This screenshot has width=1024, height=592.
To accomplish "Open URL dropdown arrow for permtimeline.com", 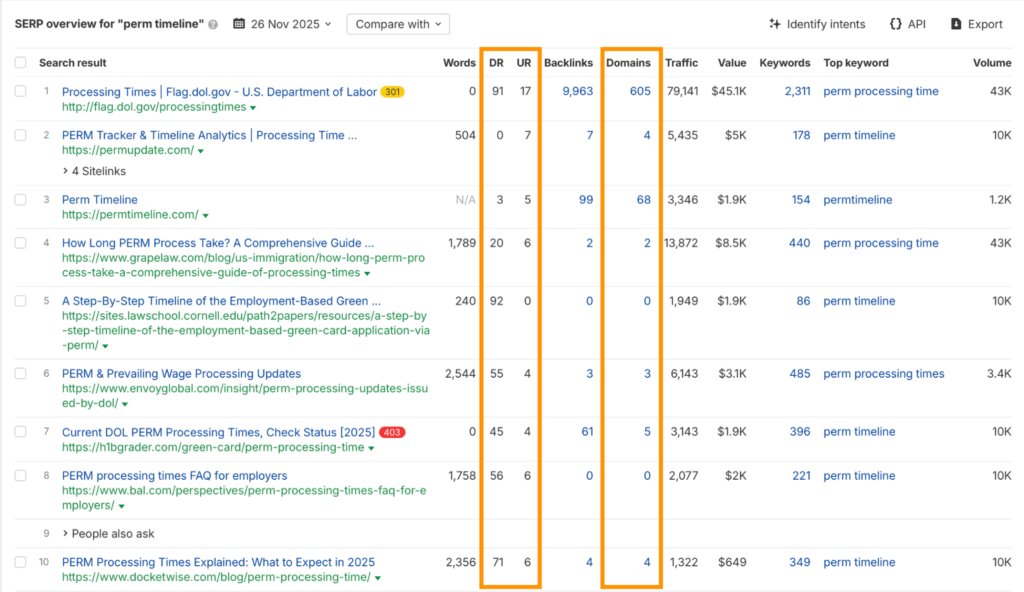I will pyautogui.click(x=204, y=215).
